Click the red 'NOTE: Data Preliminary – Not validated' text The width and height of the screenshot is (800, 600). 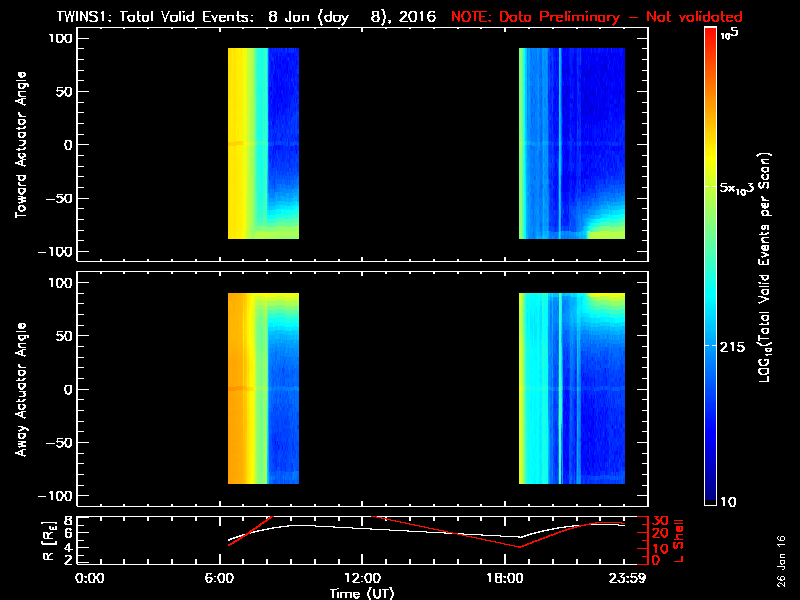point(596,17)
